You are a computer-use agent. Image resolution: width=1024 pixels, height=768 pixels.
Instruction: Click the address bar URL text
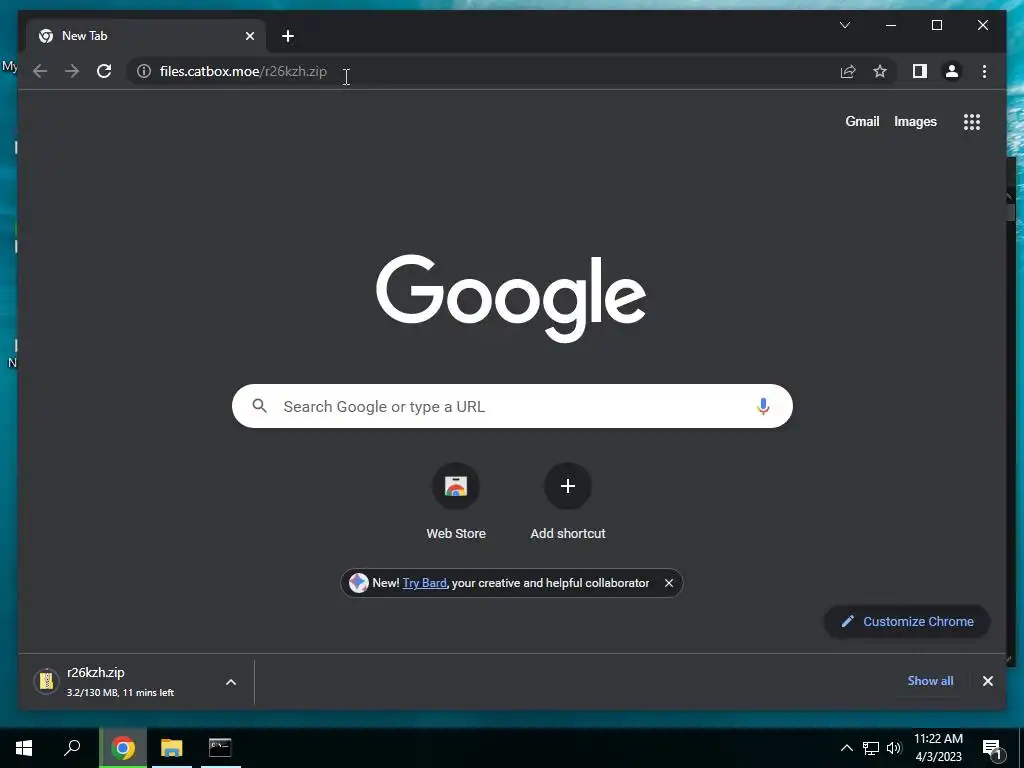243,71
